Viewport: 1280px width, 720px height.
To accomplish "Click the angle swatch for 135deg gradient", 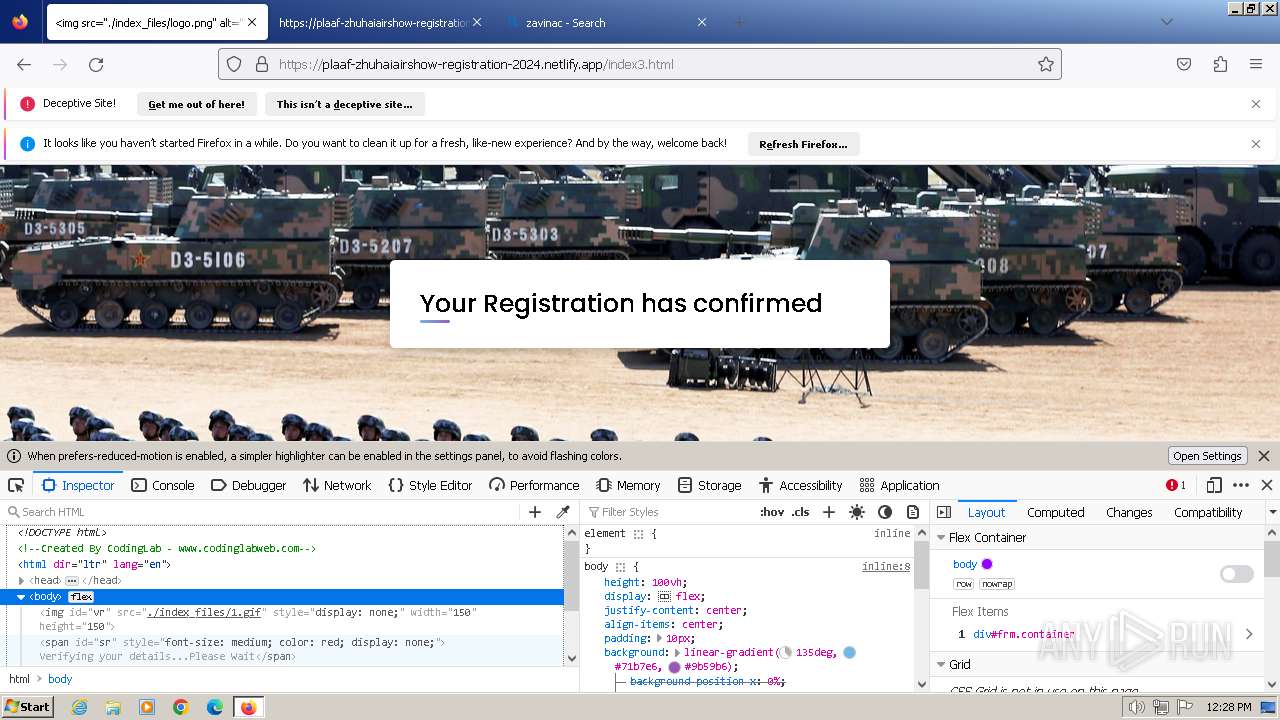I will coord(785,652).
